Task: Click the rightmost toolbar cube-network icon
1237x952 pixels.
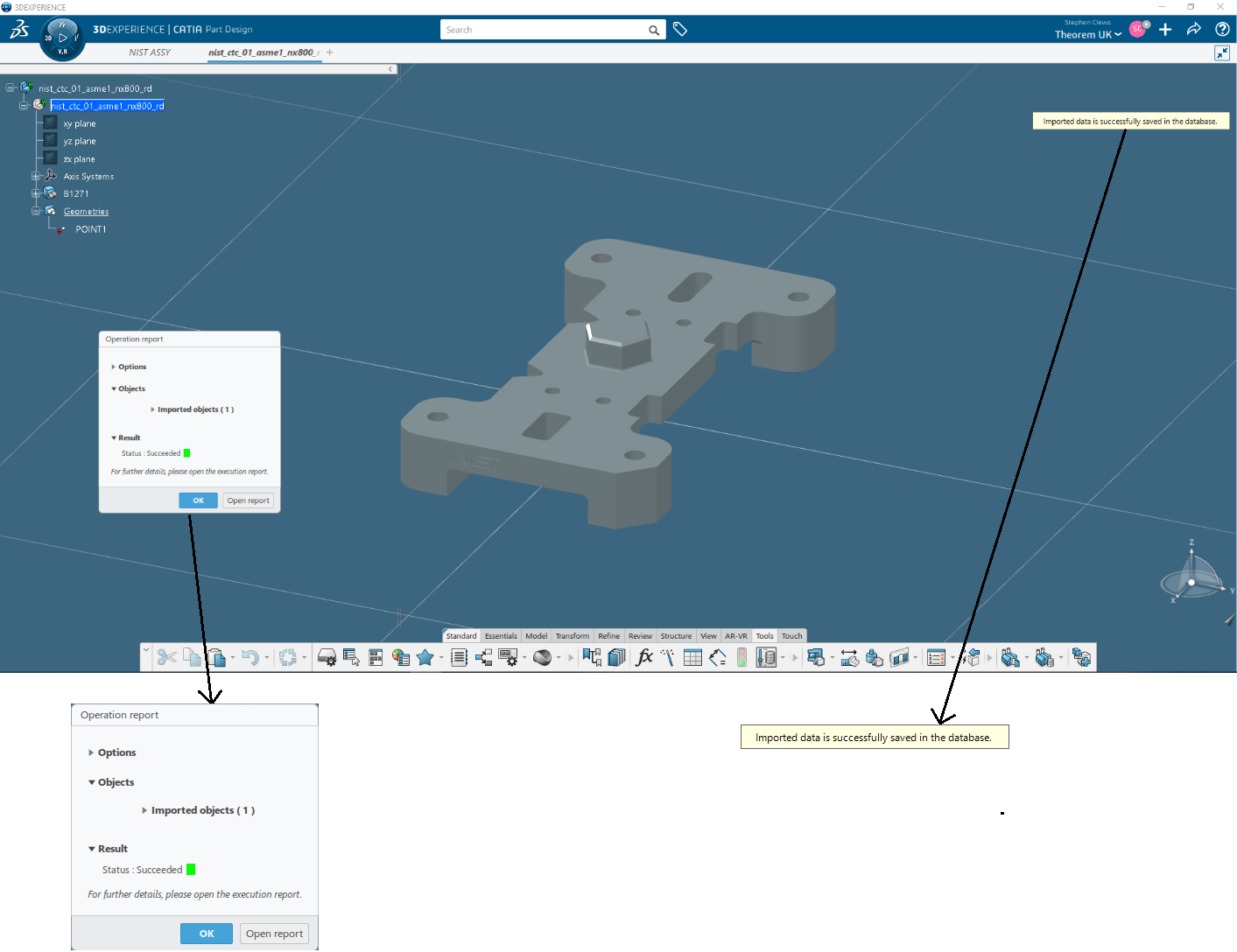Action: [1081, 658]
